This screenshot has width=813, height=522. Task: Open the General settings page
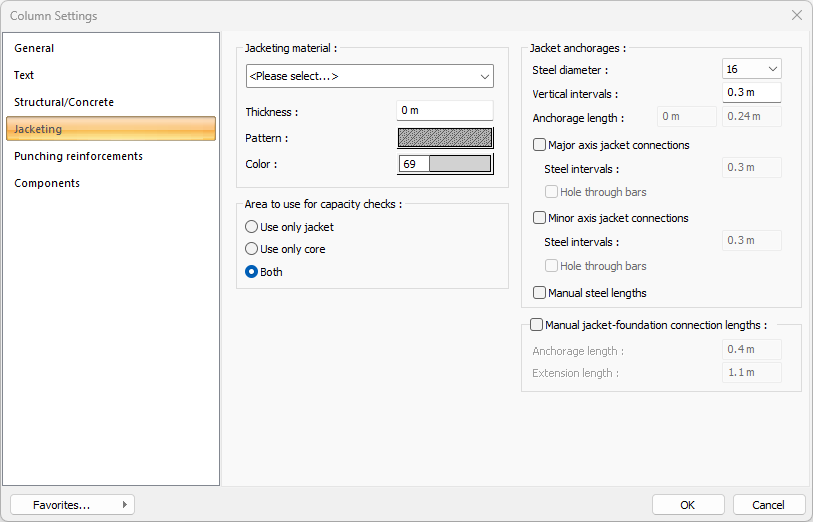[x=34, y=48]
